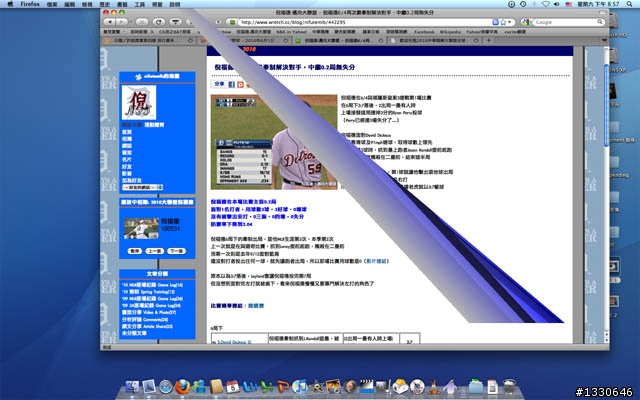Click the pitcher album thumbnail in sidebar

(x=141, y=228)
